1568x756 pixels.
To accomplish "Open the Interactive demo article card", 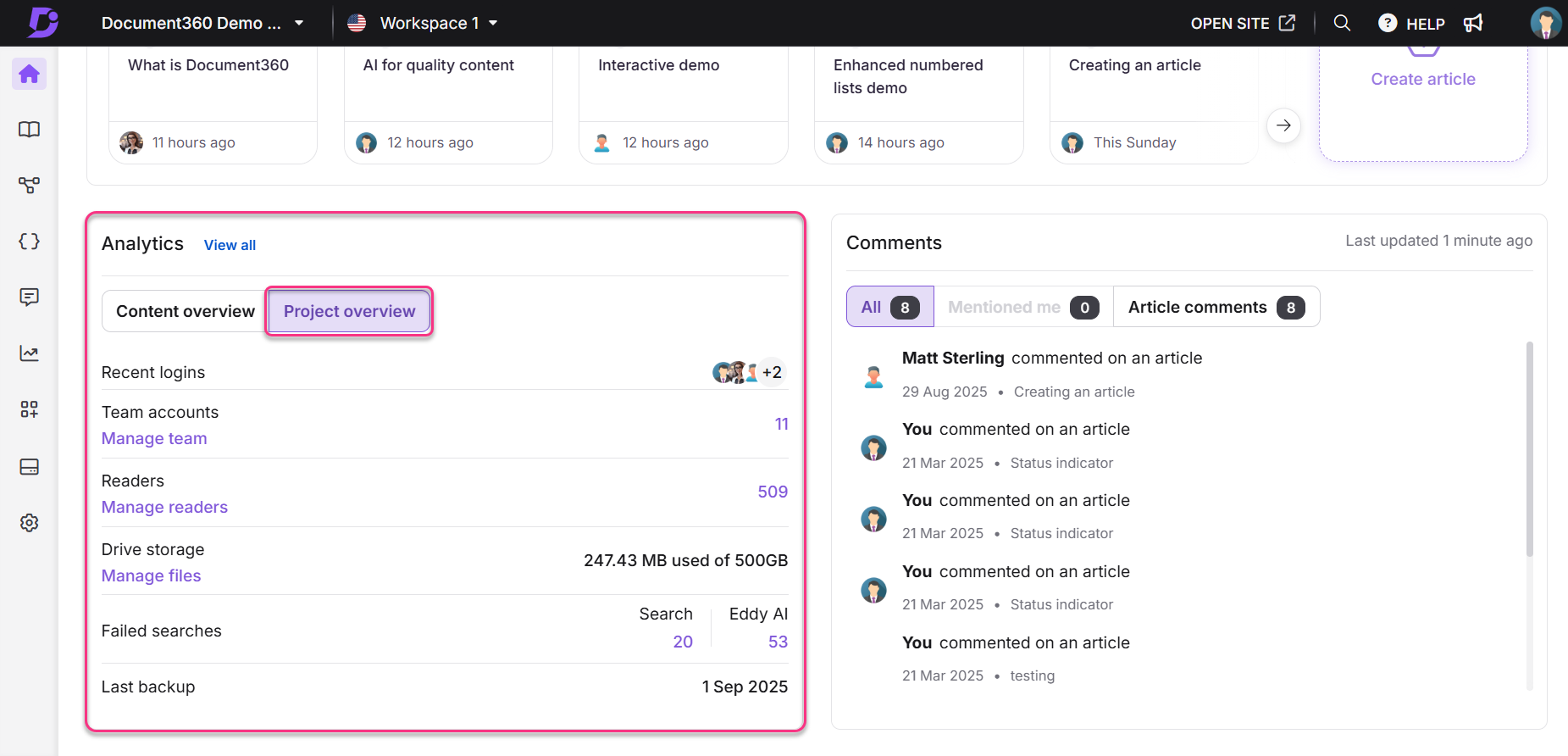I will tap(684, 105).
